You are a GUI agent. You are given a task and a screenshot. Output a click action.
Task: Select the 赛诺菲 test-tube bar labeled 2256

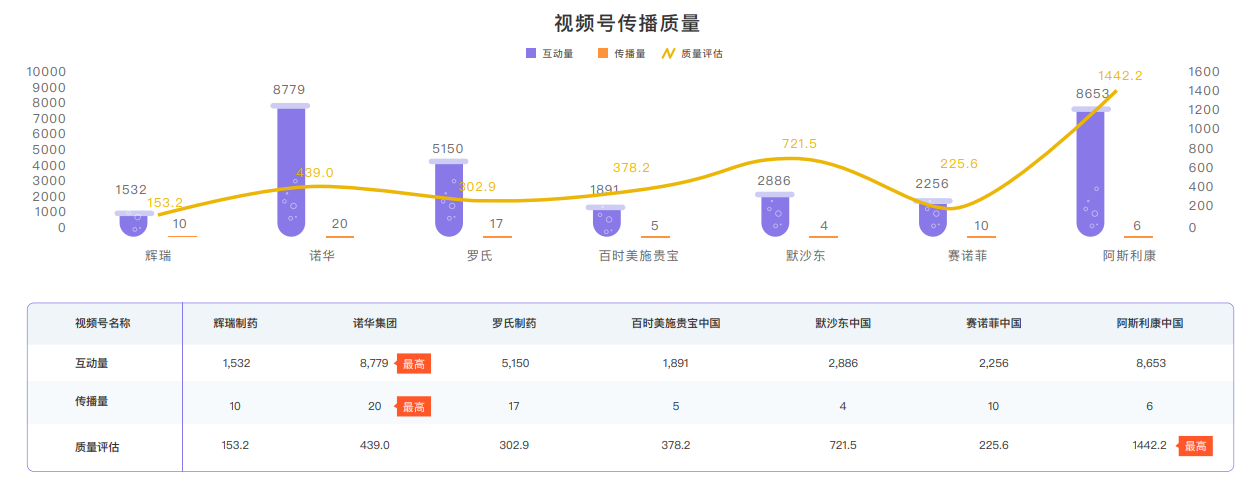tap(933, 219)
